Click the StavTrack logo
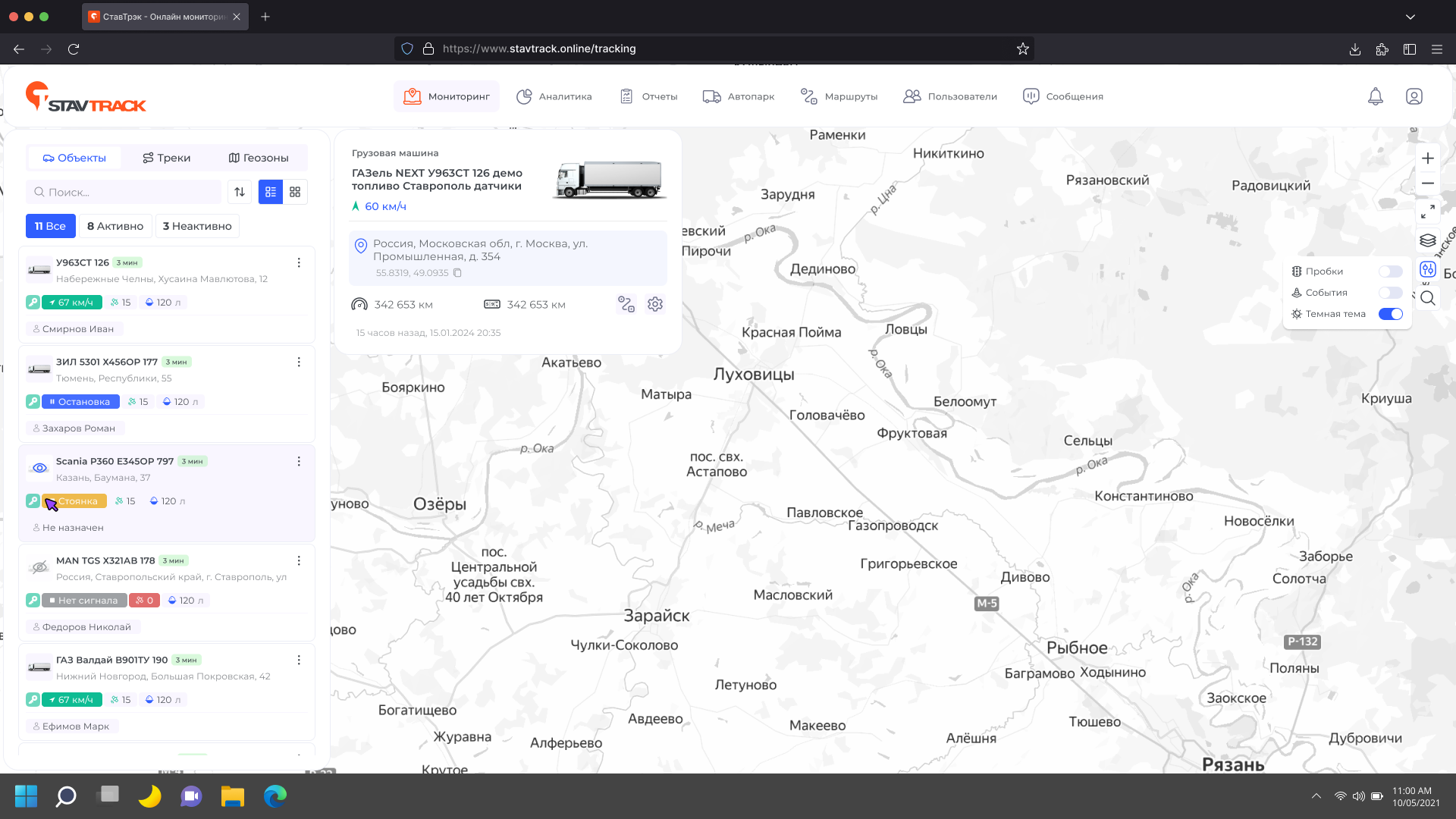Viewport: 1456px width, 819px height. (86, 97)
